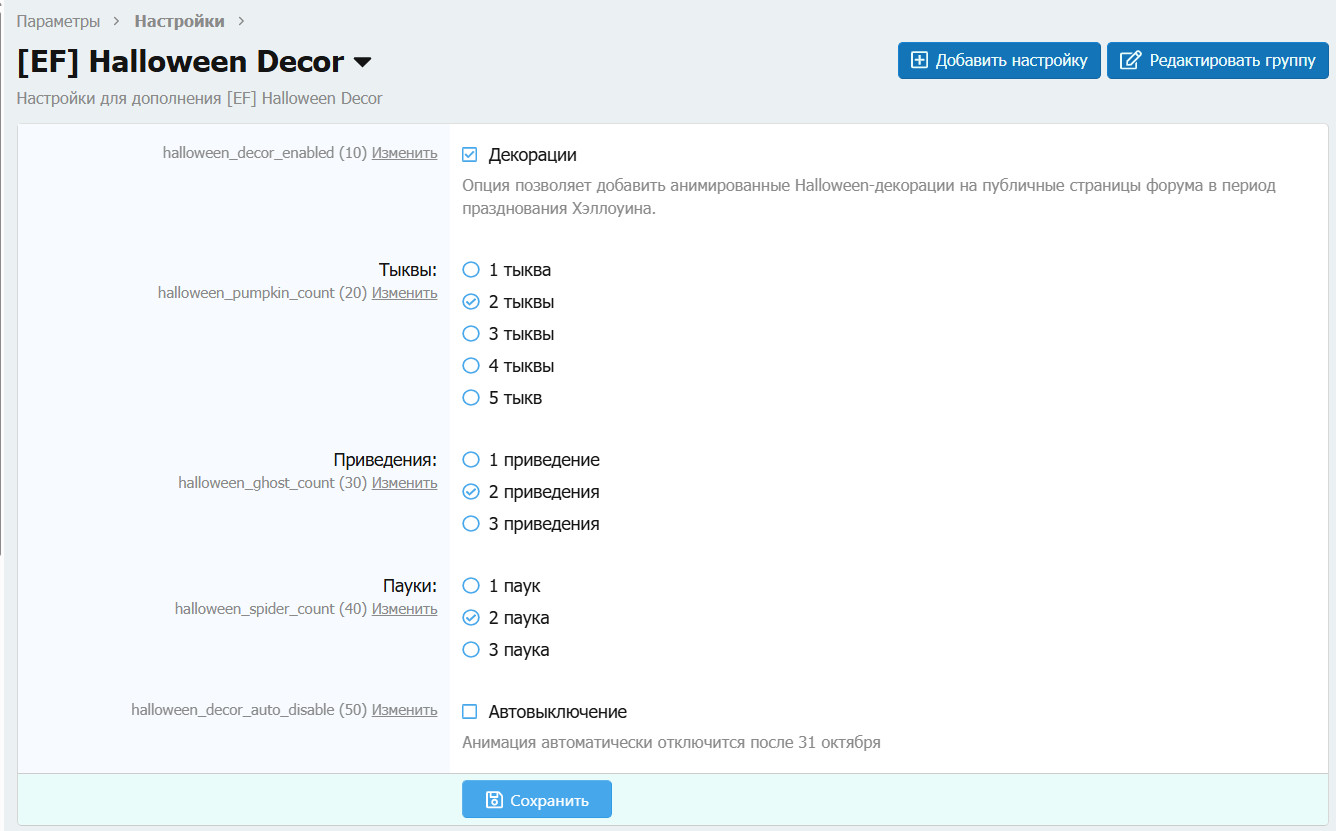Uncheck the Декорации checkbox
The width and height of the screenshot is (1336, 831).
[470, 155]
